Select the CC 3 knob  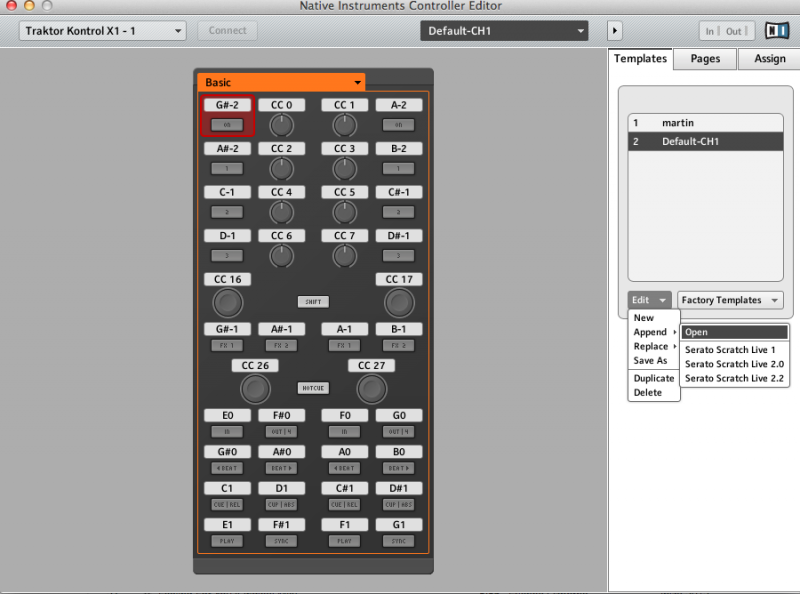click(x=344, y=169)
